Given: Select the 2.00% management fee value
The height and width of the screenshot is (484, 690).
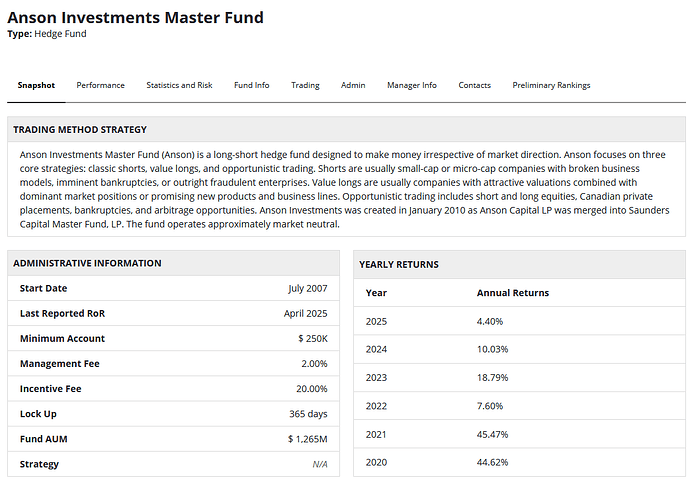Looking at the screenshot, I should pyautogui.click(x=314, y=363).
